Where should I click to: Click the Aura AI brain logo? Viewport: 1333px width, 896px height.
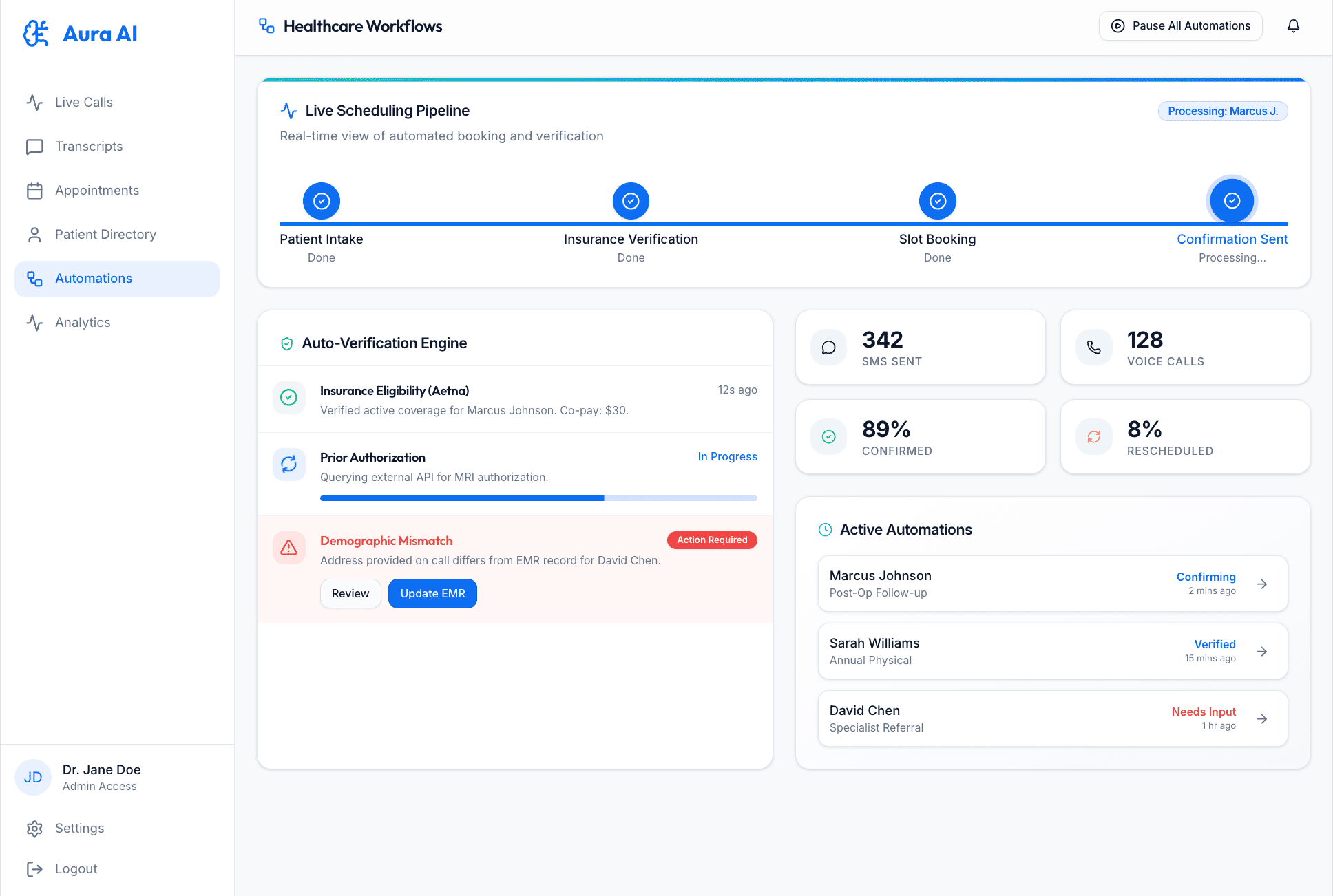click(x=36, y=34)
